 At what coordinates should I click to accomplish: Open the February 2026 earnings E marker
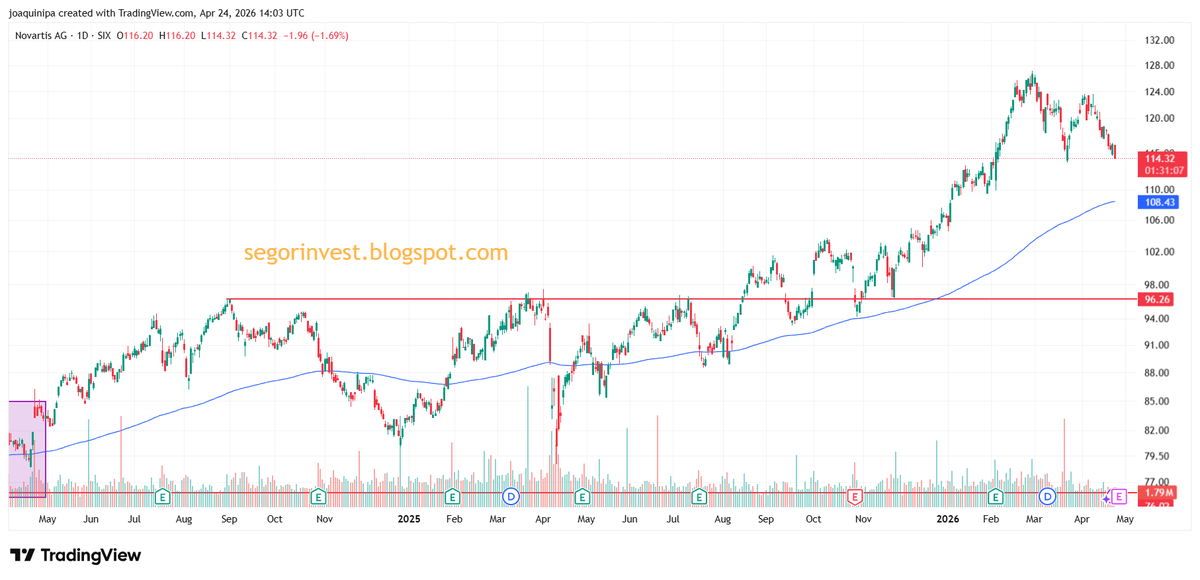point(996,496)
